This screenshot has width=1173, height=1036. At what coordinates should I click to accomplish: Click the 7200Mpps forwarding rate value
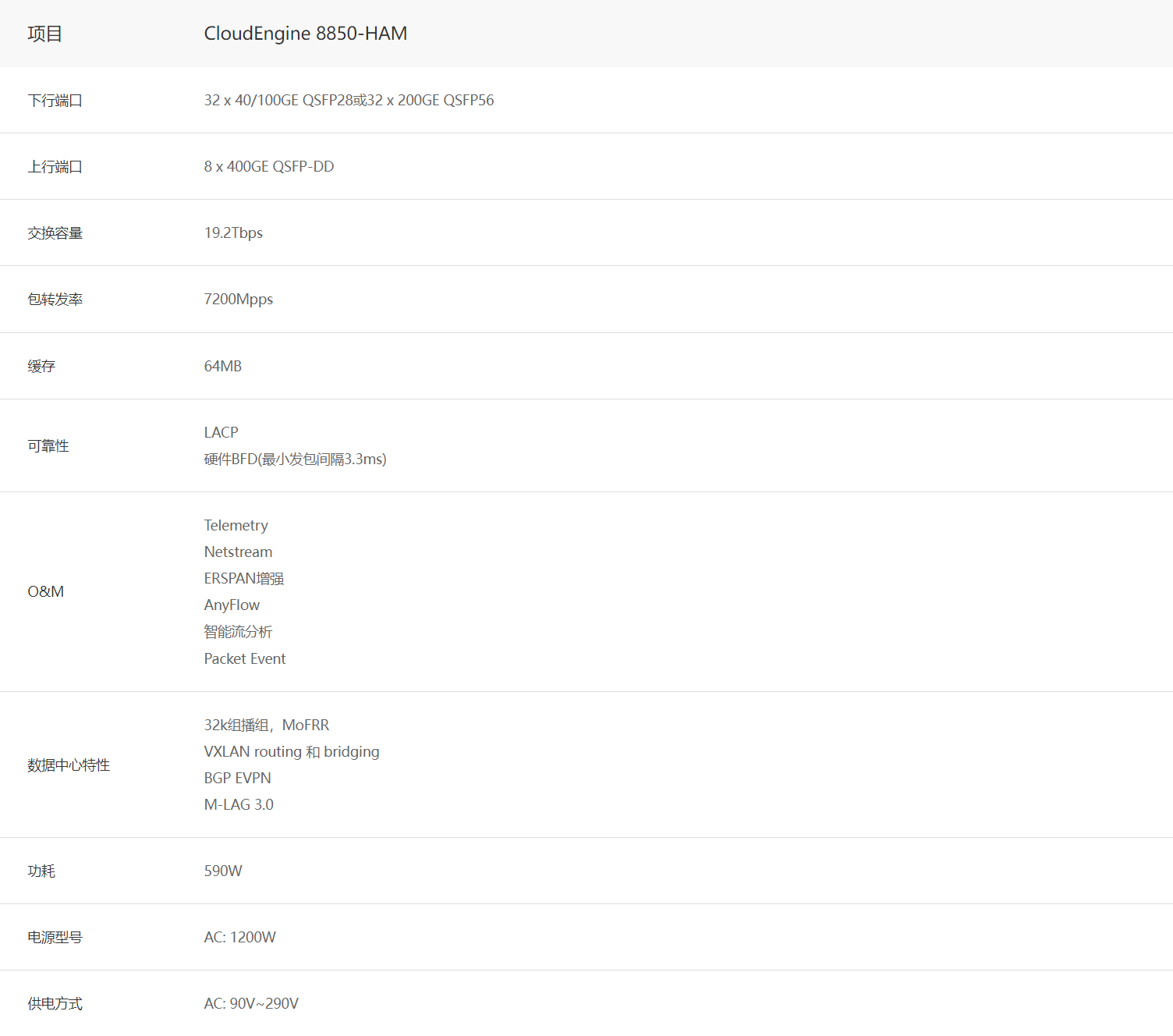[238, 300]
